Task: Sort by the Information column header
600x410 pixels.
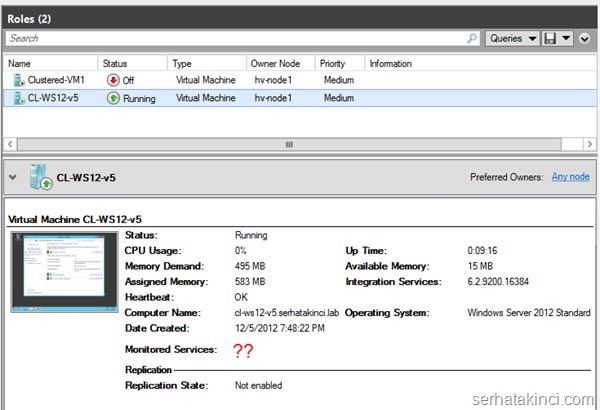Action: click(x=481, y=64)
